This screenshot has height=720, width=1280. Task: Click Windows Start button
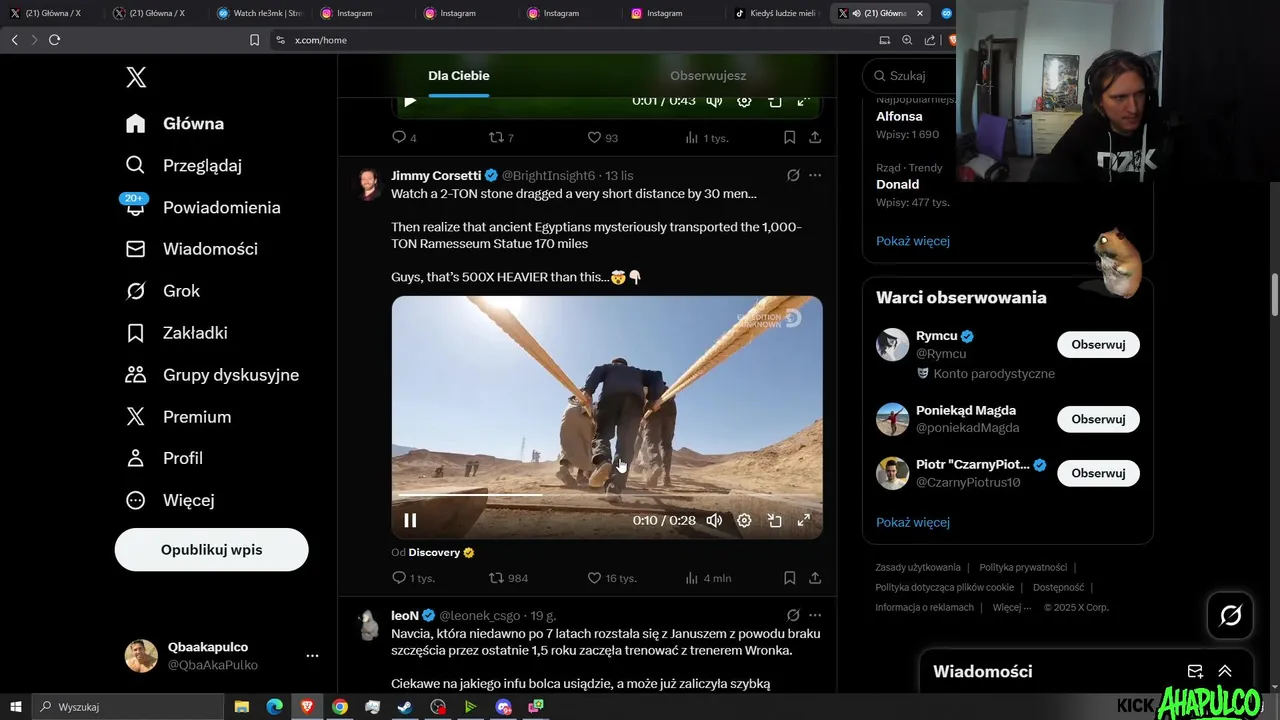(16, 707)
